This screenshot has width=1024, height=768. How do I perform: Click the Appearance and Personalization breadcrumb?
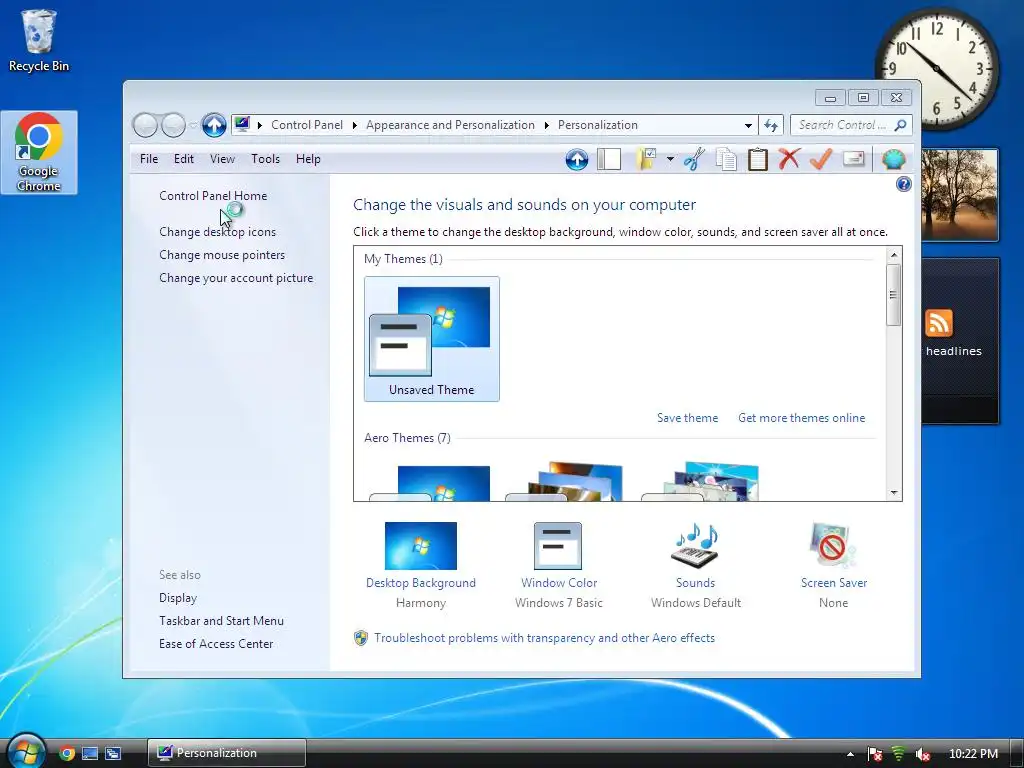450,125
